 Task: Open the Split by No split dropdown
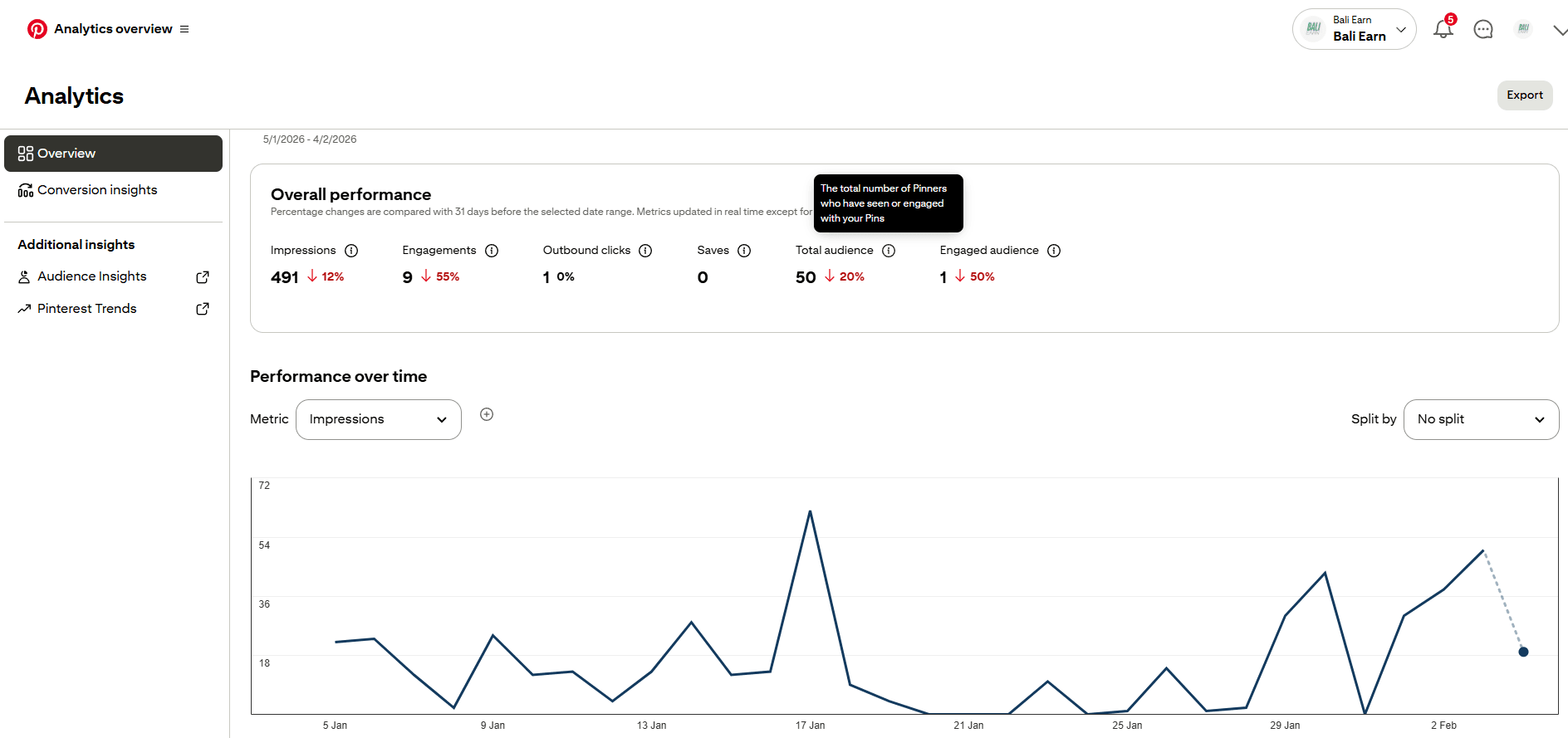pyautogui.click(x=1481, y=419)
